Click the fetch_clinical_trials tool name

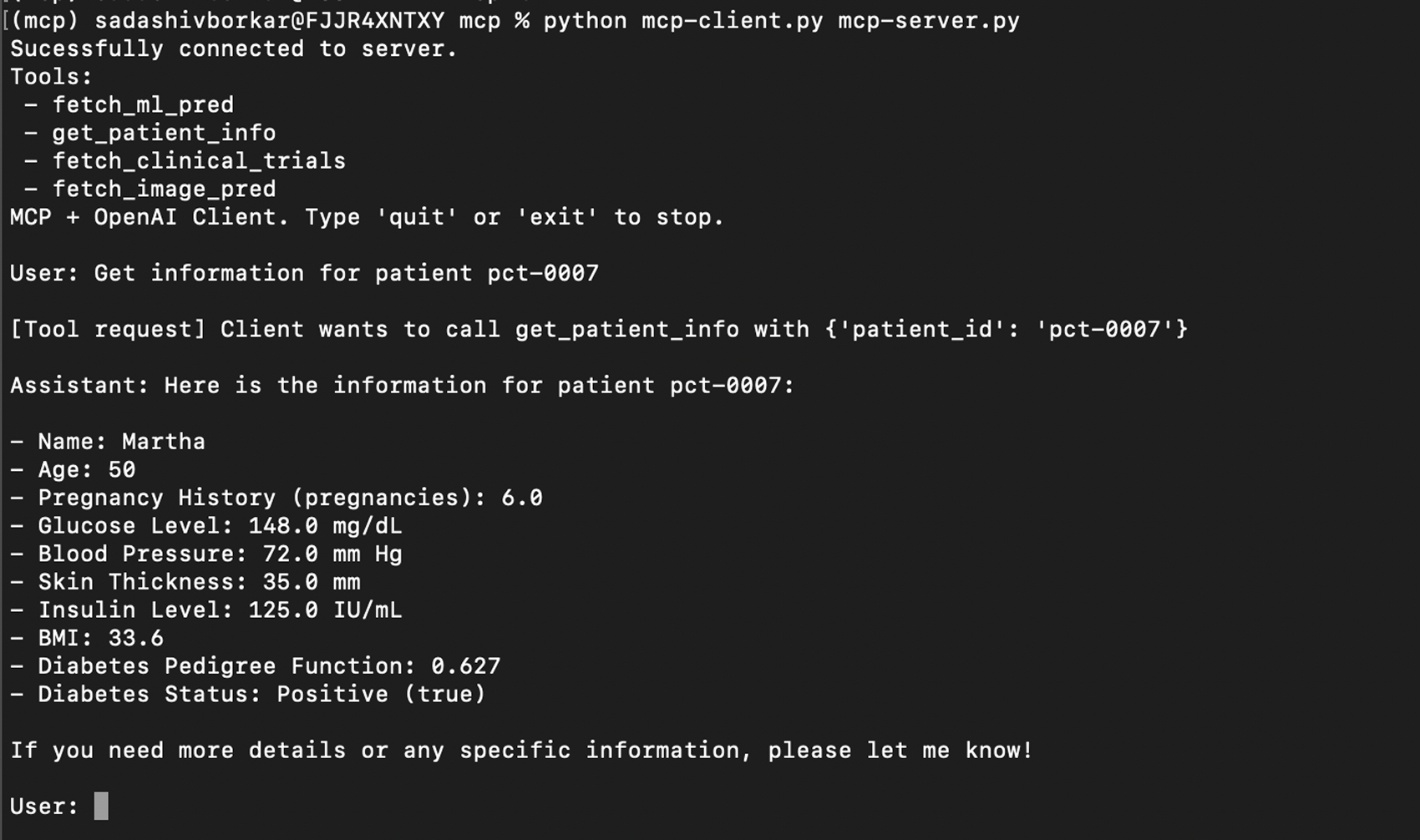click(x=199, y=161)
